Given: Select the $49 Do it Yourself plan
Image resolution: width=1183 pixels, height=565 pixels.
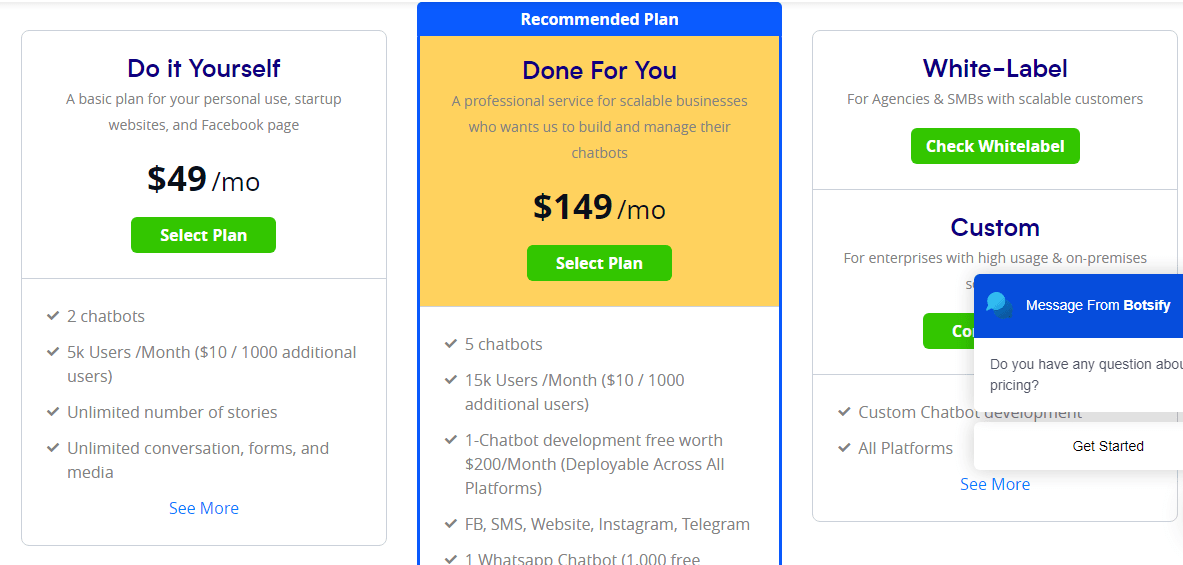Looking at the screenshot, I should pos(203,235).
